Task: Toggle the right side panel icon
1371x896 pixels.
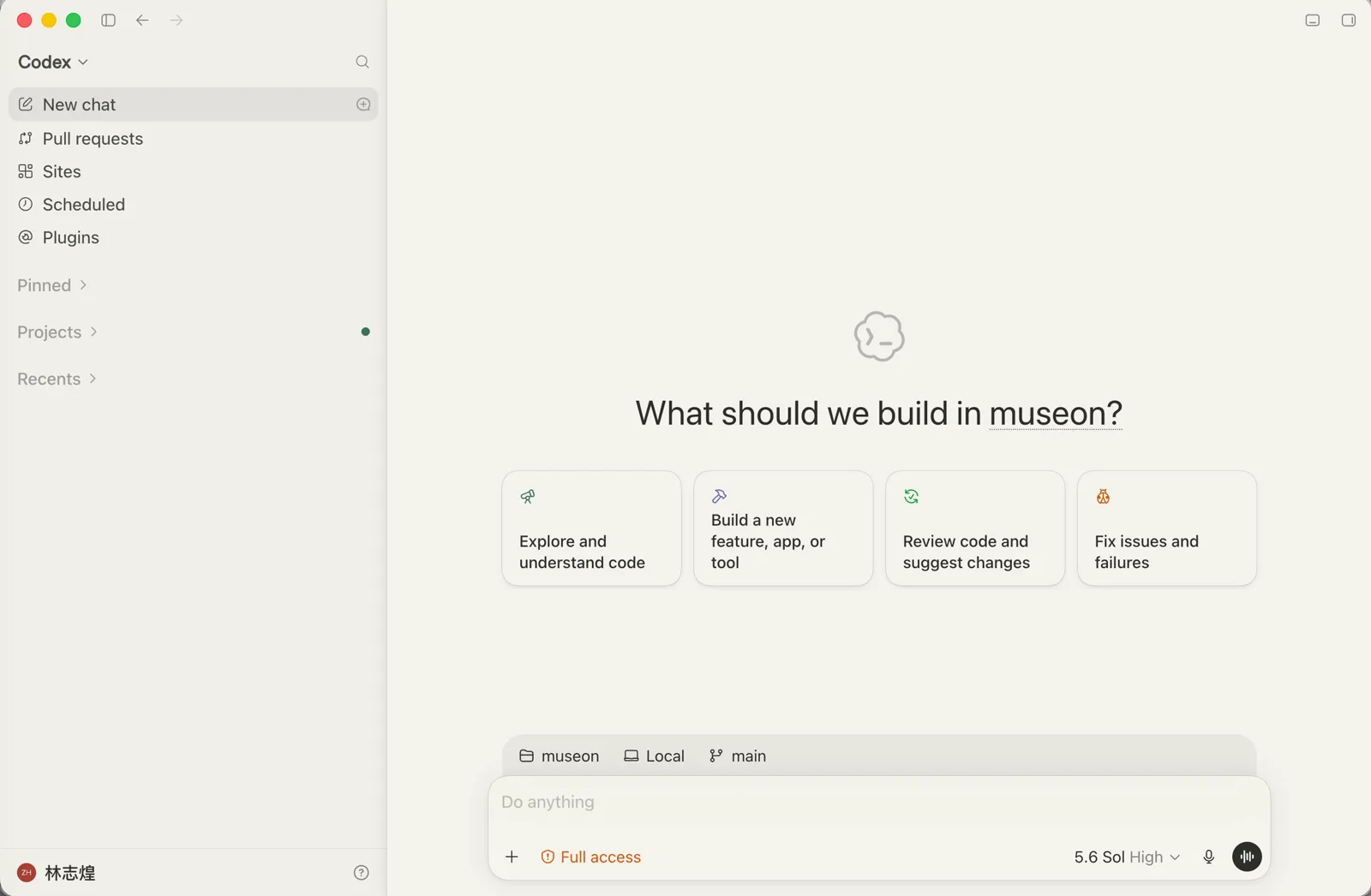Action: pyautogui.click(x=1349, y=21)
